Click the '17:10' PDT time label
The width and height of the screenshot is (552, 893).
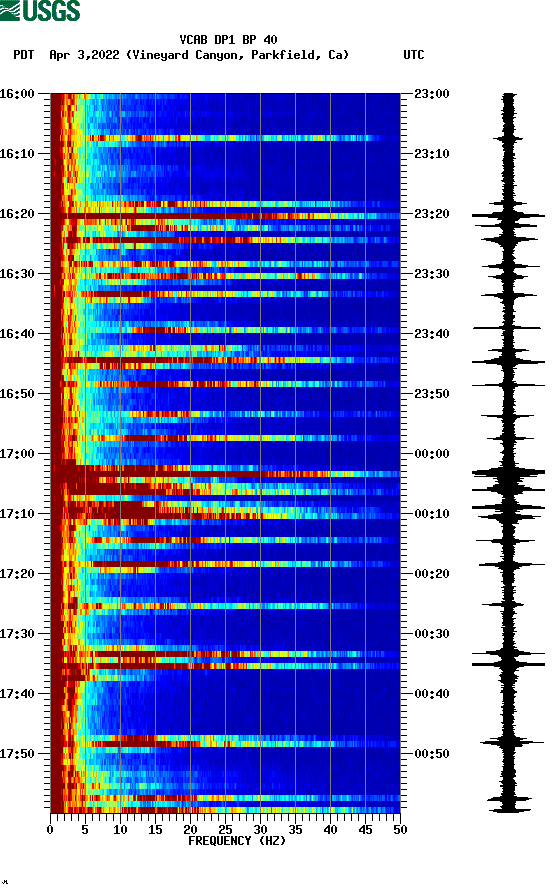point(17,514)
